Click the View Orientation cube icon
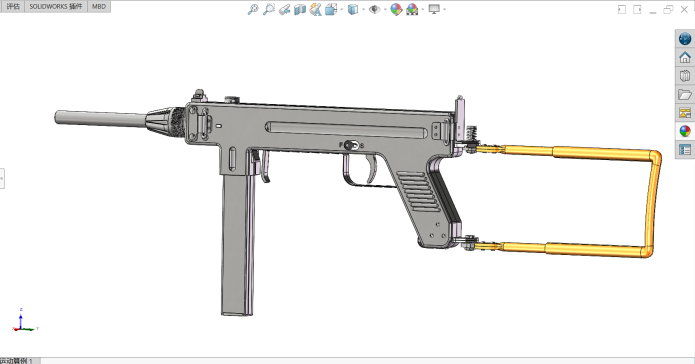Viewport: 695px width, 364px height. pos(331,9)
